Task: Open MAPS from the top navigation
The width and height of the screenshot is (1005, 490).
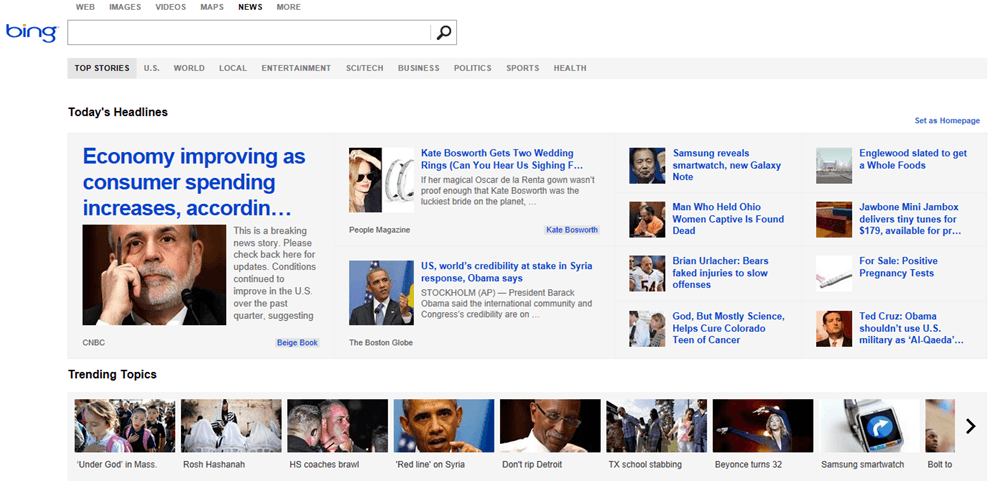Action: click(212, 7)
